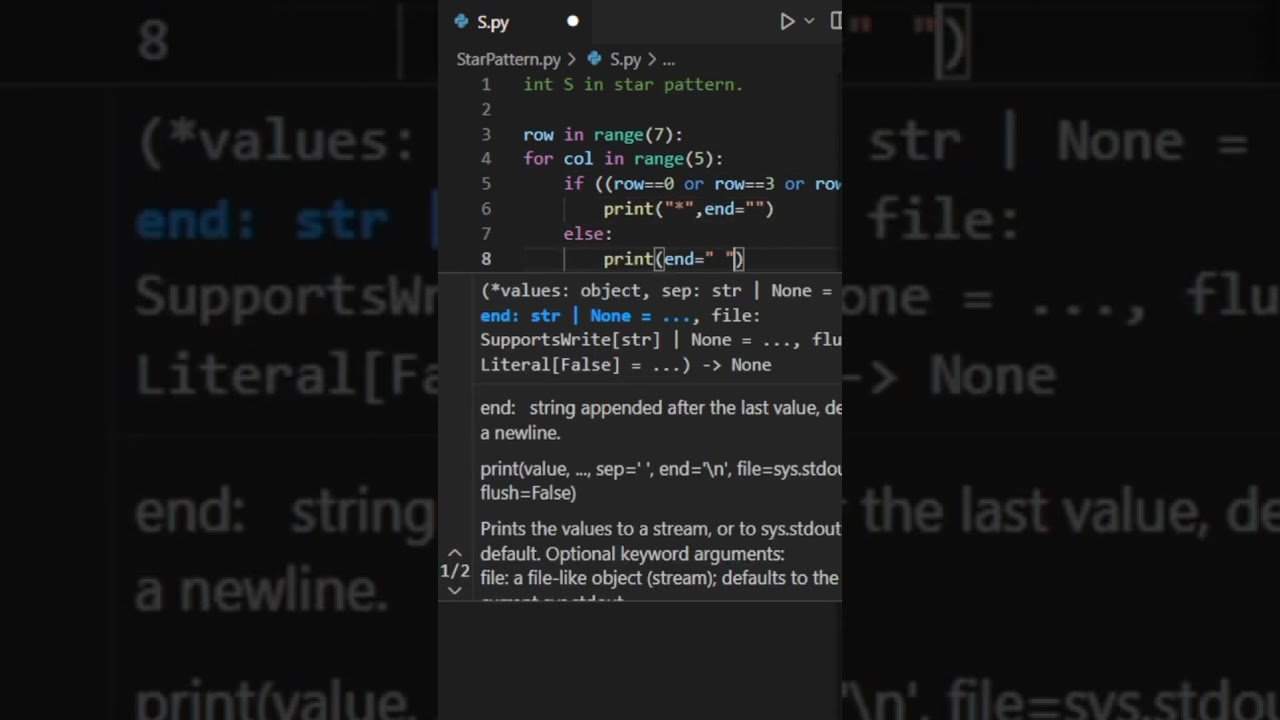1280x720 pixels.
Task: Click the unsaved dot on S.py tab
Action: click(x=573, y=21)
